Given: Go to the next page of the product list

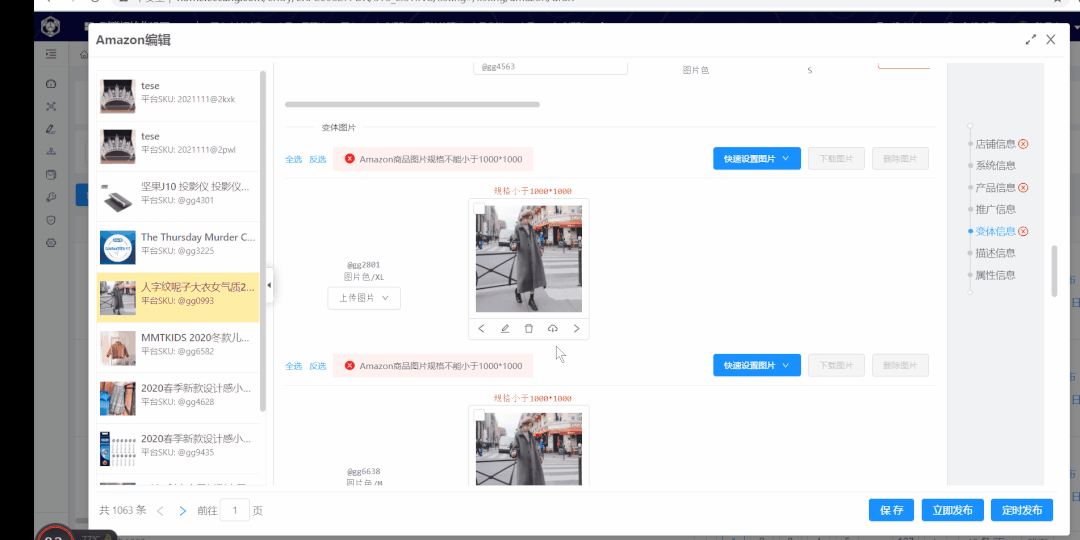Looking at the screenshot, I should [x=182, y=511].
